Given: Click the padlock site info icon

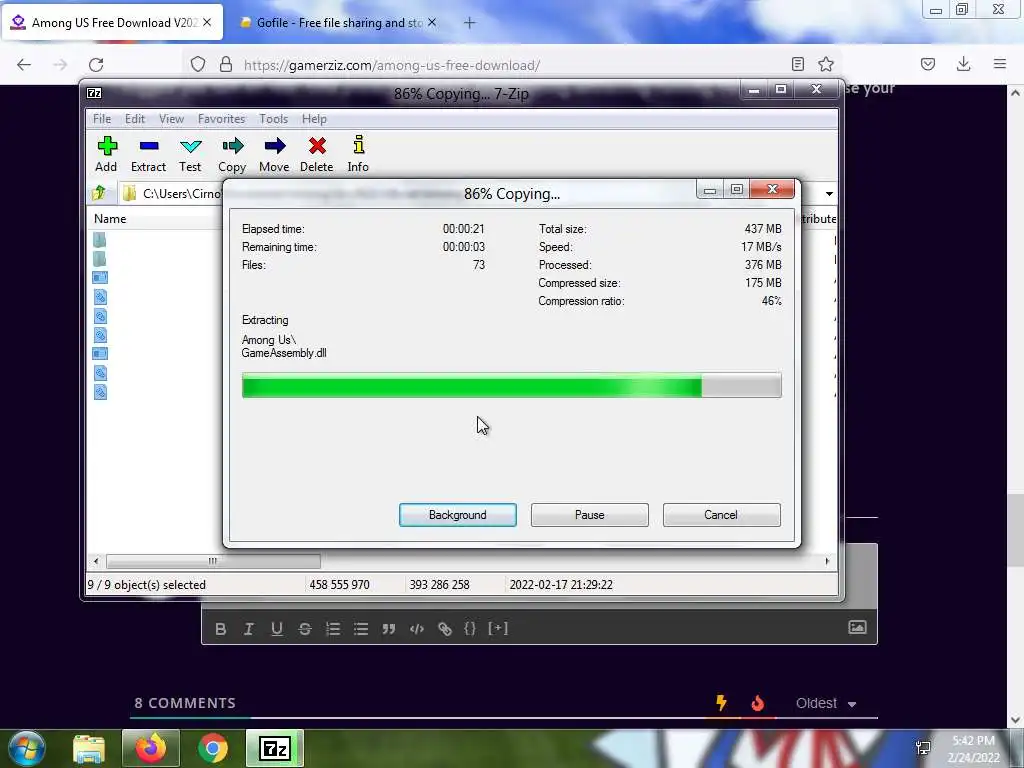Looking at the screenshot, I should tap(226, 65).
